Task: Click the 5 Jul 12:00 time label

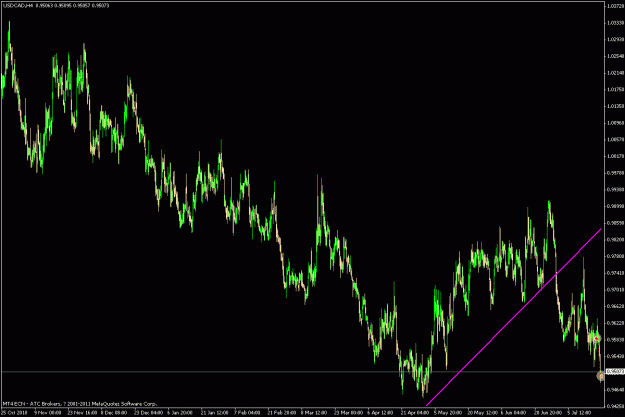Action: pos(581,413)
